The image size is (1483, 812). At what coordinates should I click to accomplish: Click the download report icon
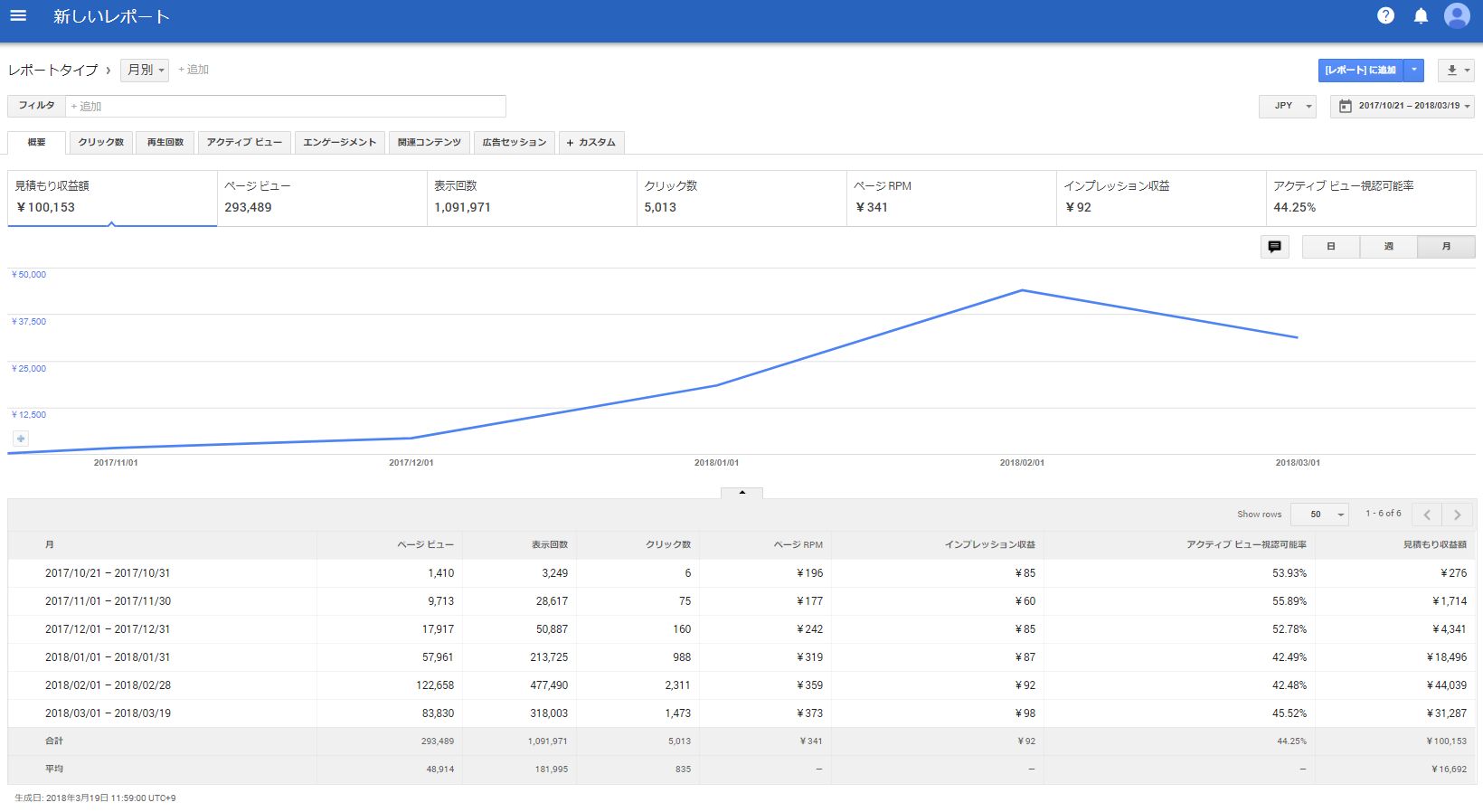[1456, 70]
